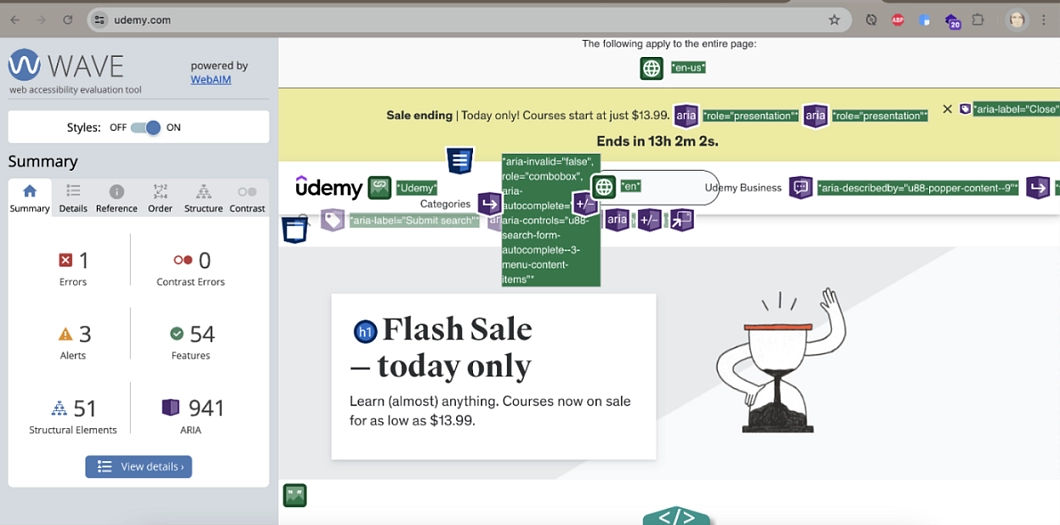
Task: Click the ARIA expanded +/- icon on the combobox
Action: [584, 203]
